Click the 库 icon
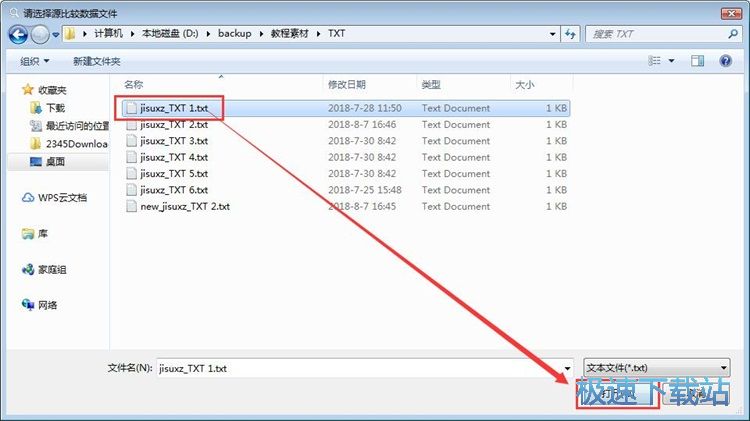 (x=28, y=233)
